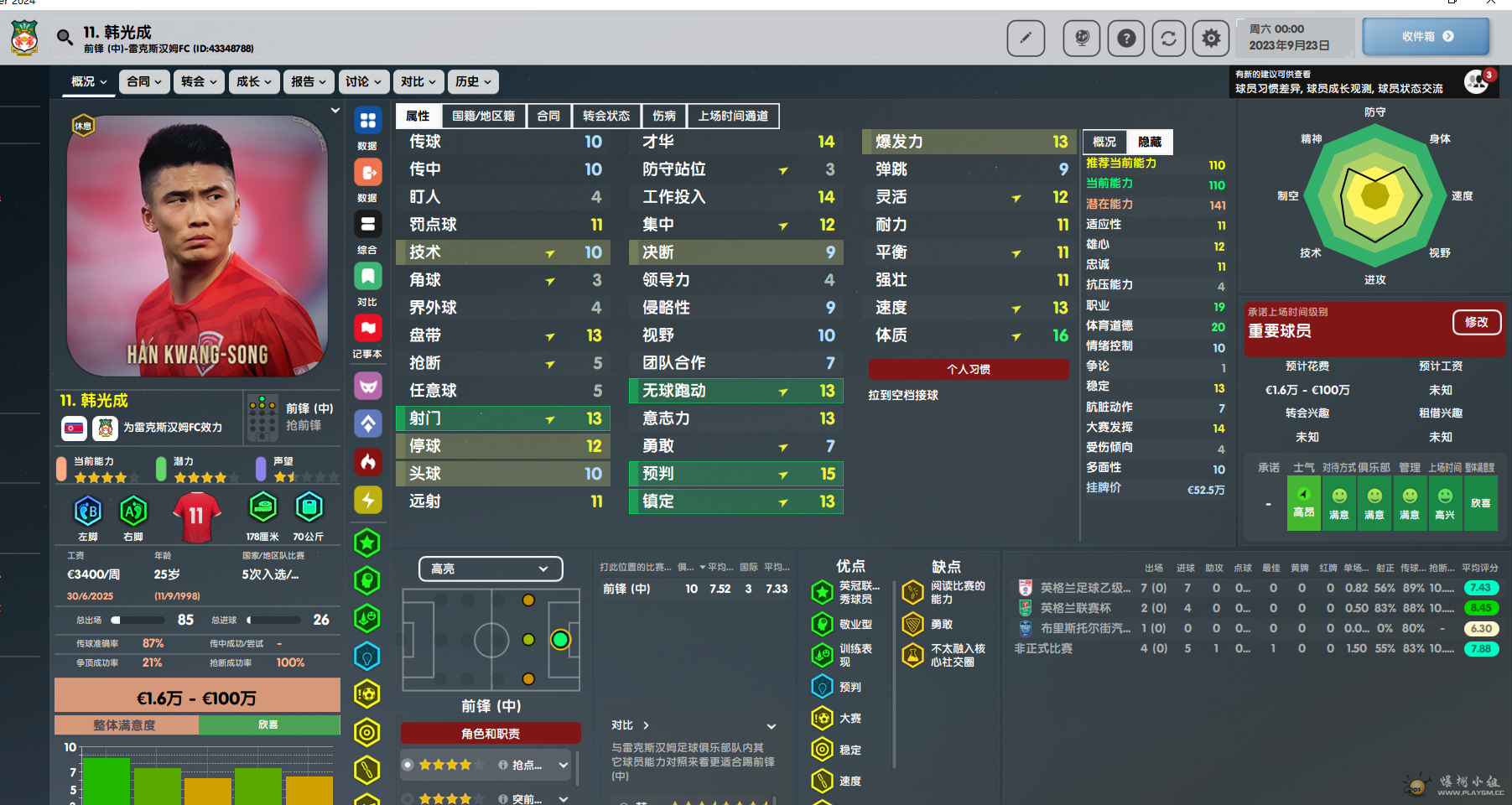This screenshot has width=1512, height=805.
Task: Open the 上场时间通道 tab
Action: [x=732, y=116]
